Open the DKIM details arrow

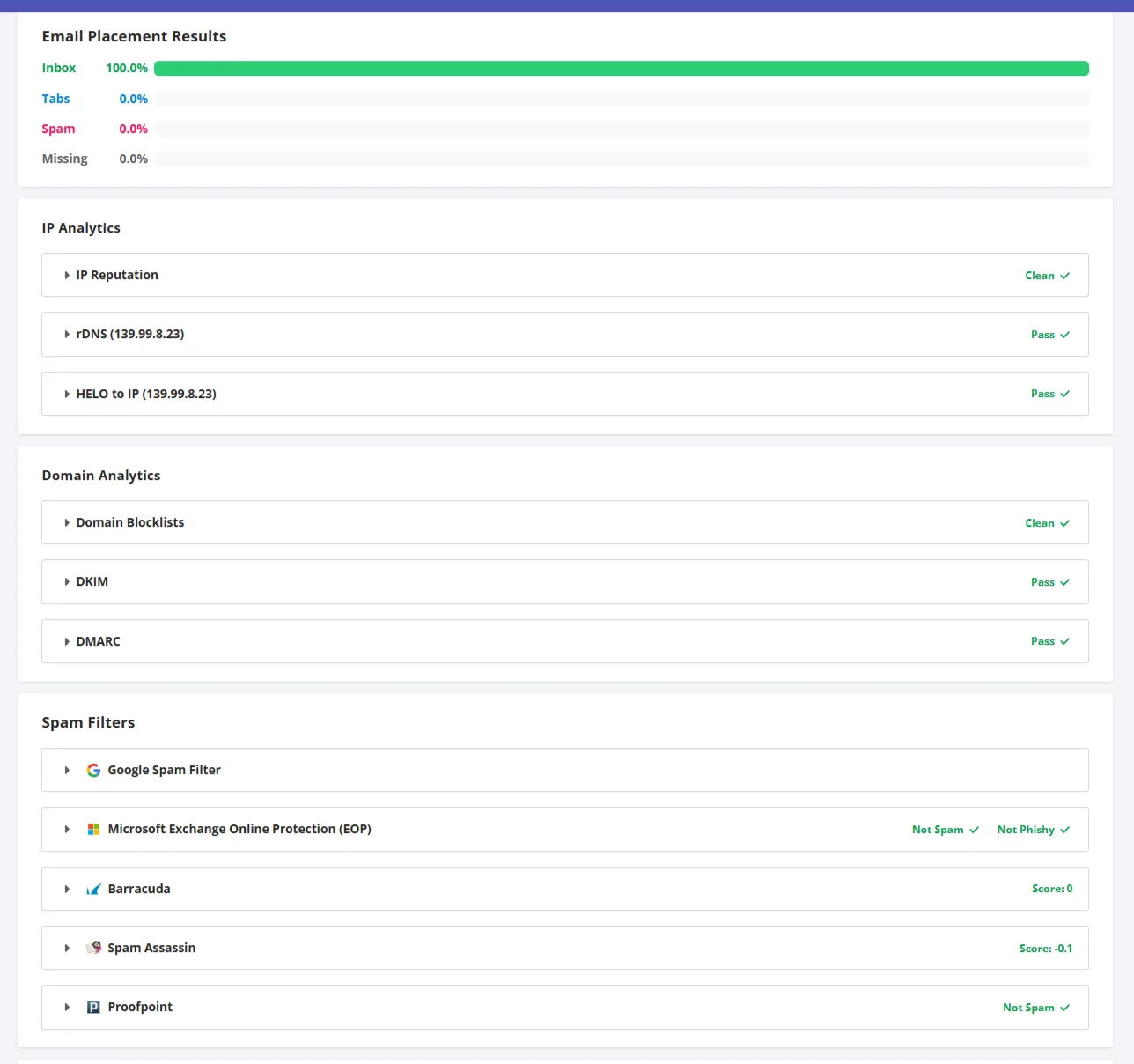(x=67, y=582)
